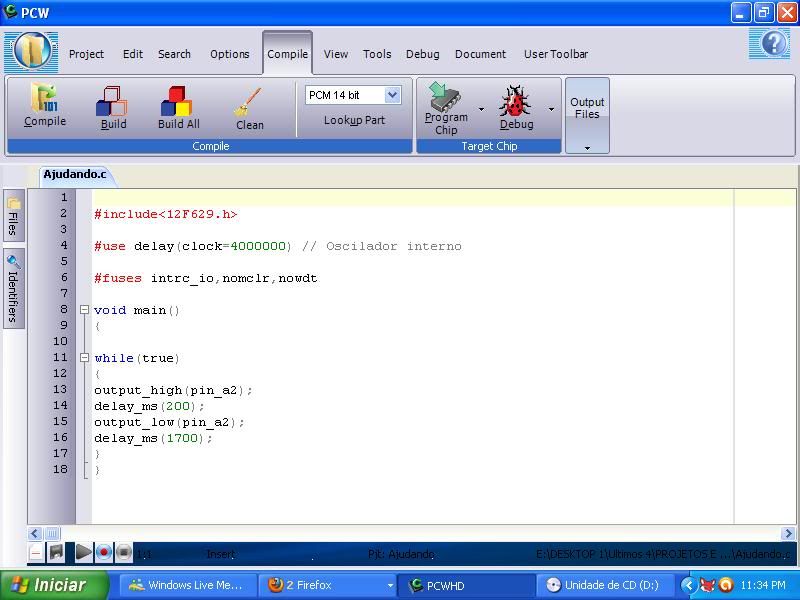
Task: Click the Insert mode status bar indicator
Action: coord(220,554)
